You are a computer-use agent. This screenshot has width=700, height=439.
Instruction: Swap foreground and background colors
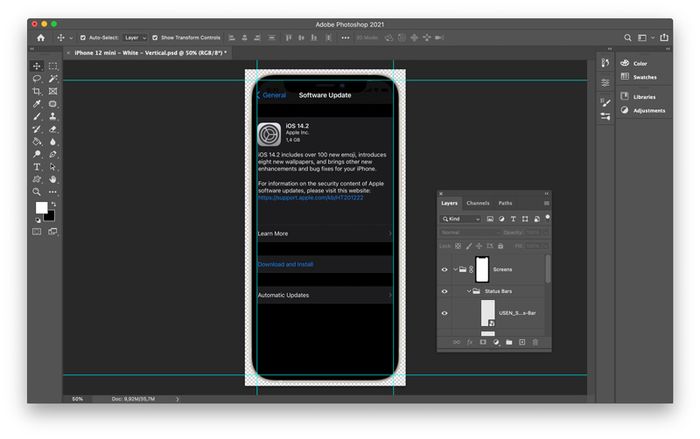tap(54, 204)
